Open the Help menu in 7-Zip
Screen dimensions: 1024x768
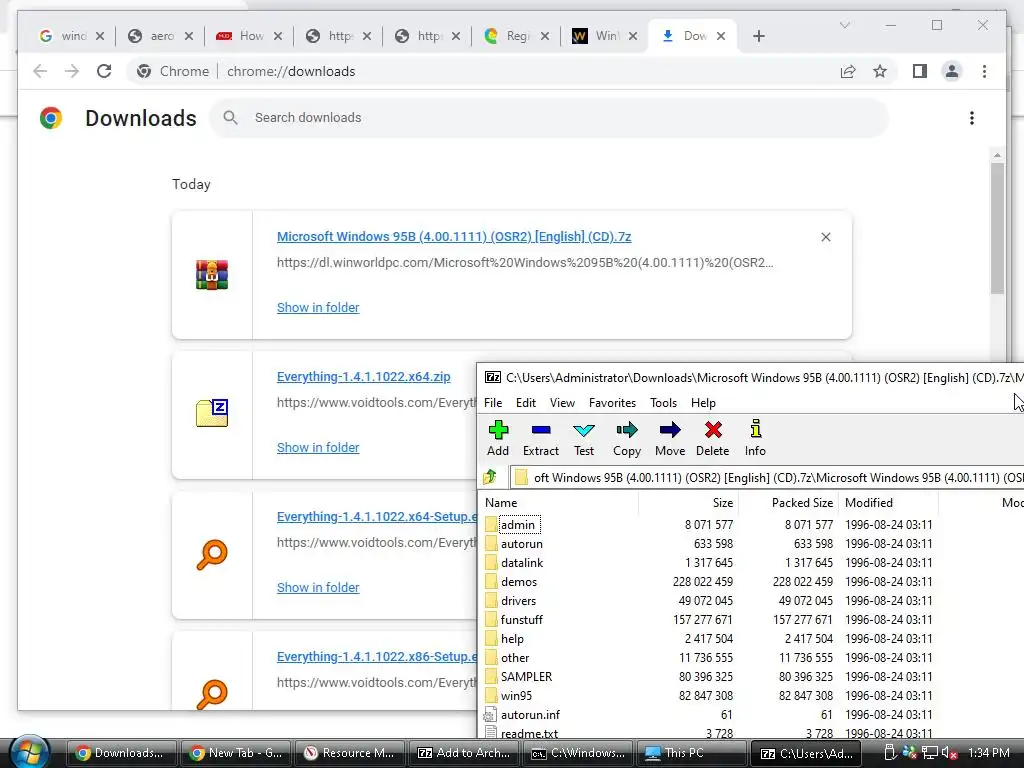click(703, 403)
